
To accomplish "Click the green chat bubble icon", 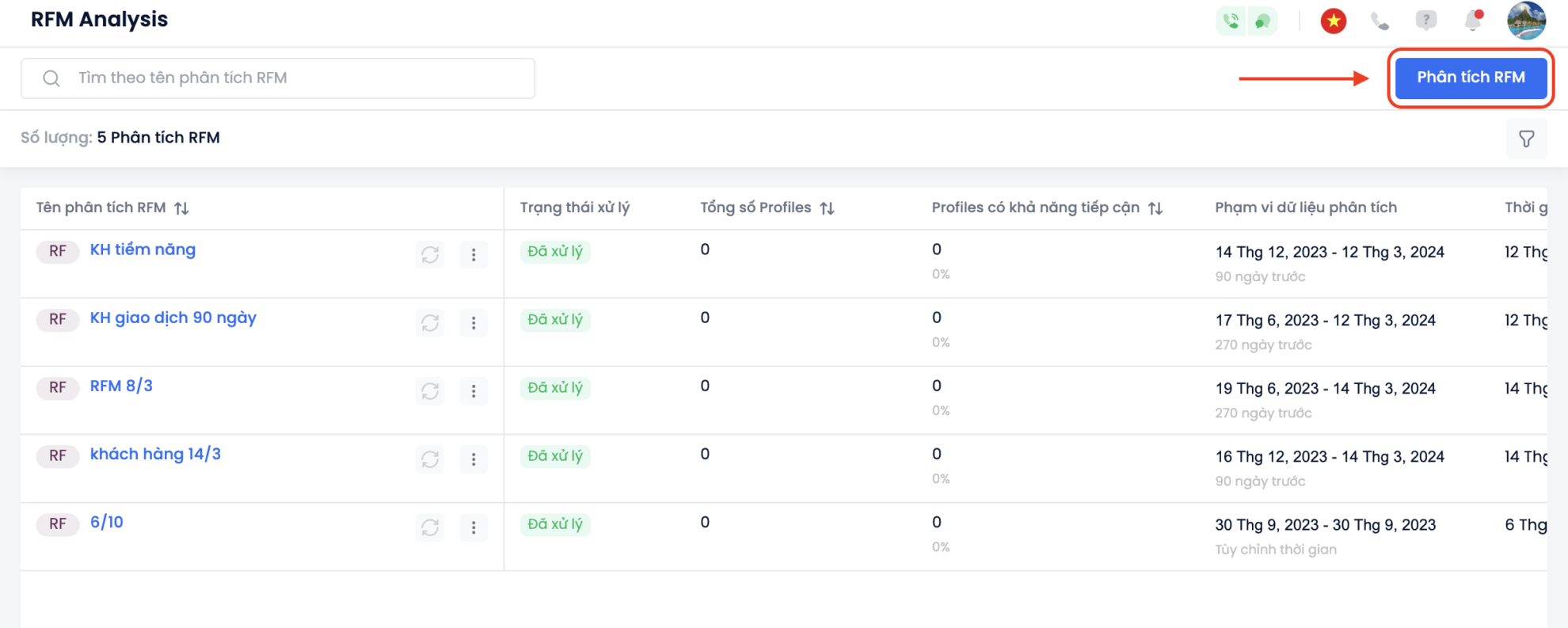I will pyautogui.click(x=1263, y=21).
